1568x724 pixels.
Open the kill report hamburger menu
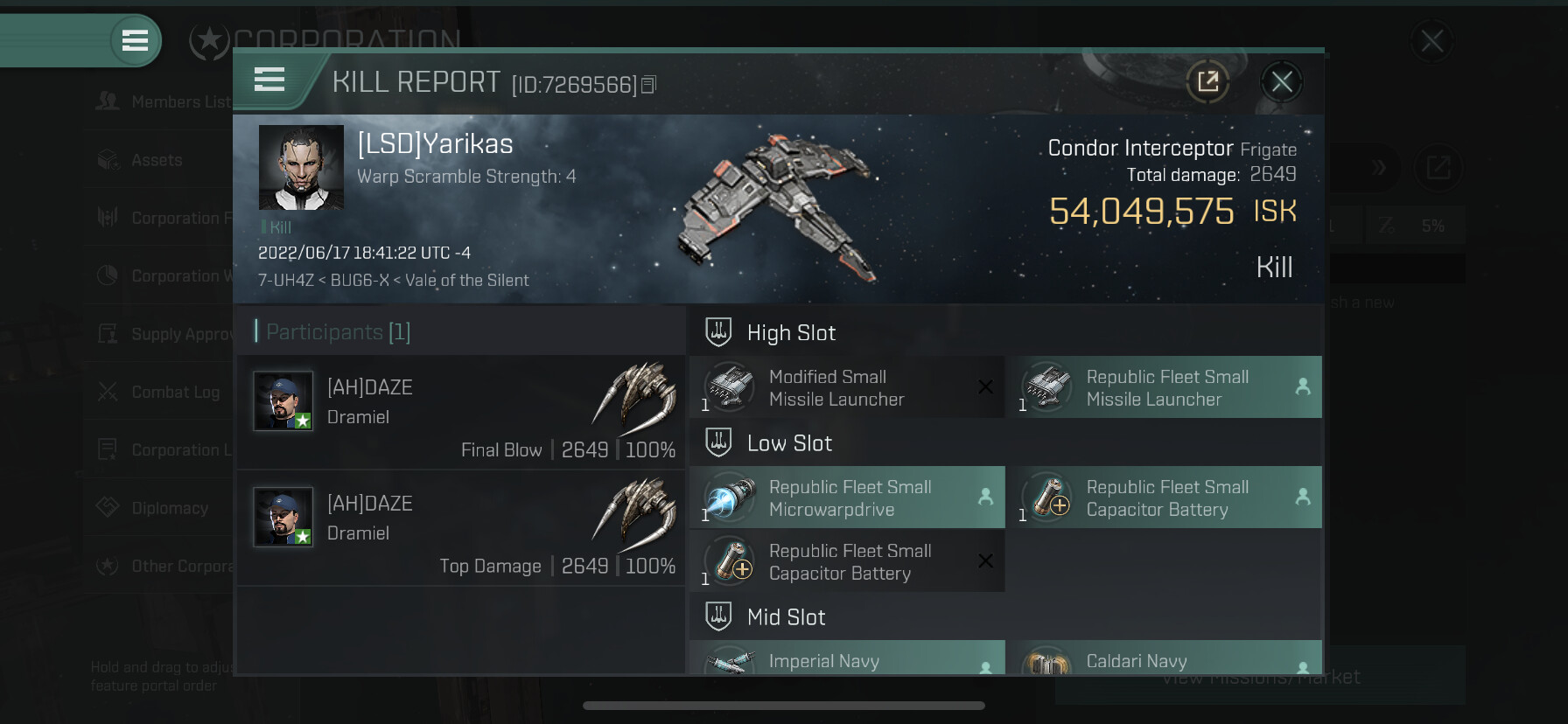click(269, 80)
